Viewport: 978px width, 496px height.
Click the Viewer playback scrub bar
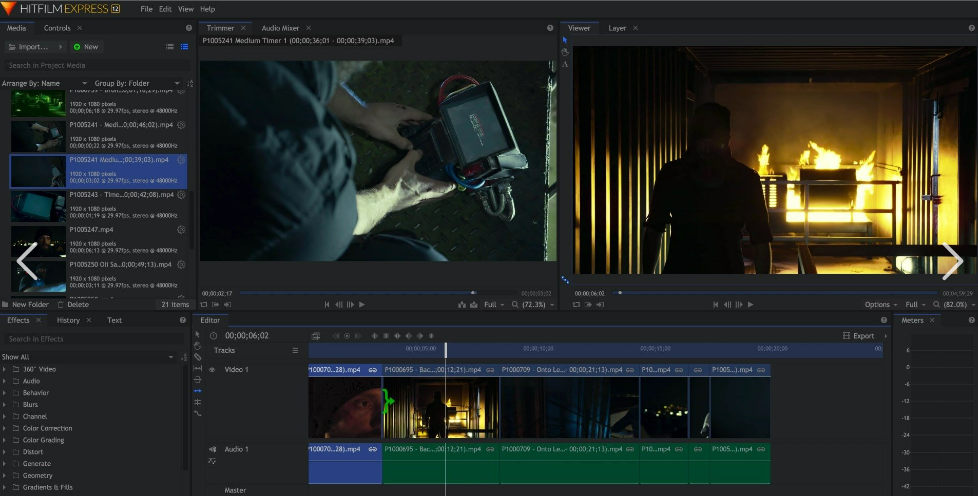click(775, 293)
